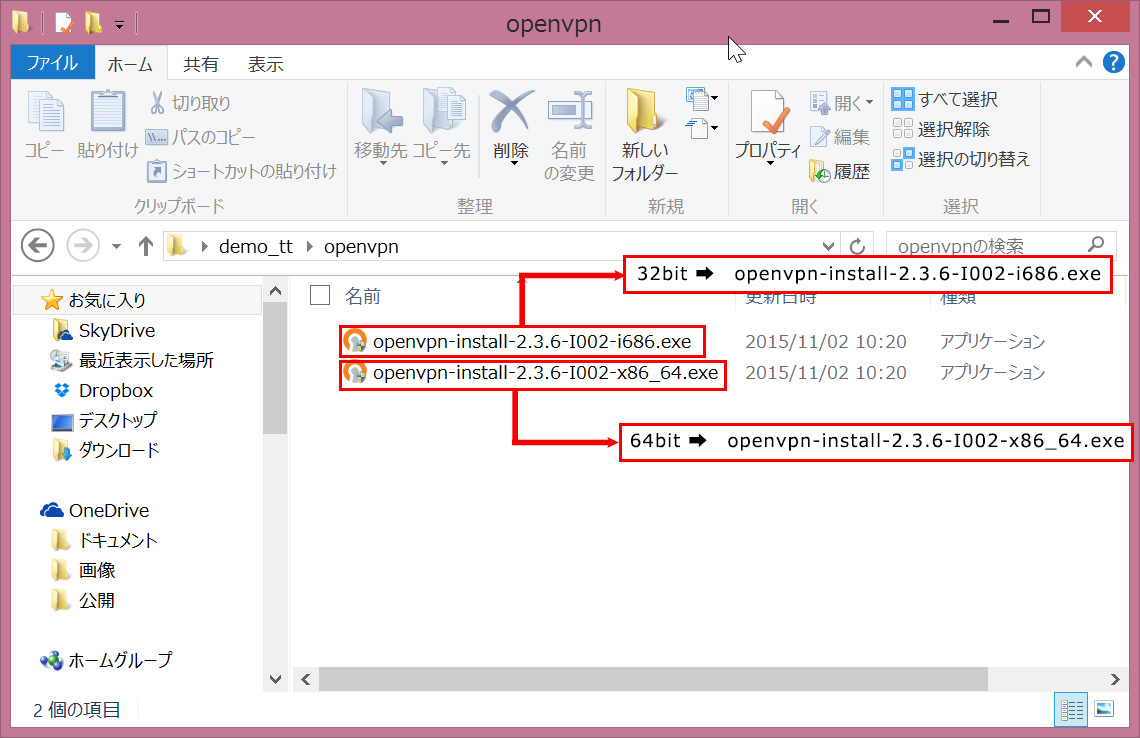
Task: Create a new folder (新しいフォルダー)
Action: pos(644,135)
